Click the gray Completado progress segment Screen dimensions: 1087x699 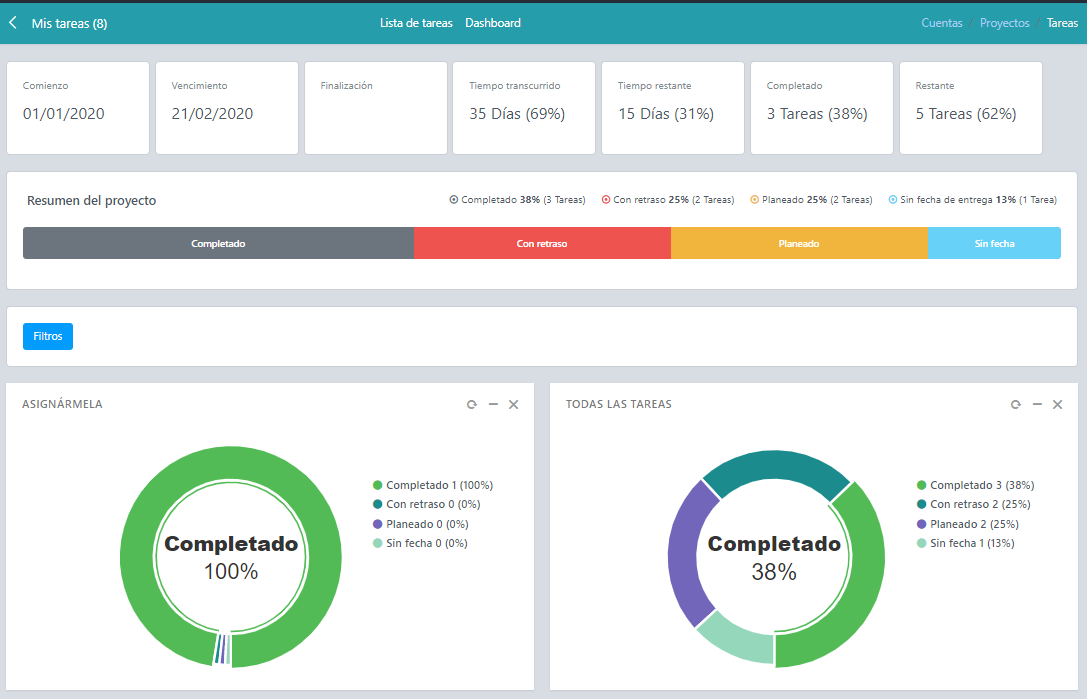pyautogui.click(x=218, y=243)
